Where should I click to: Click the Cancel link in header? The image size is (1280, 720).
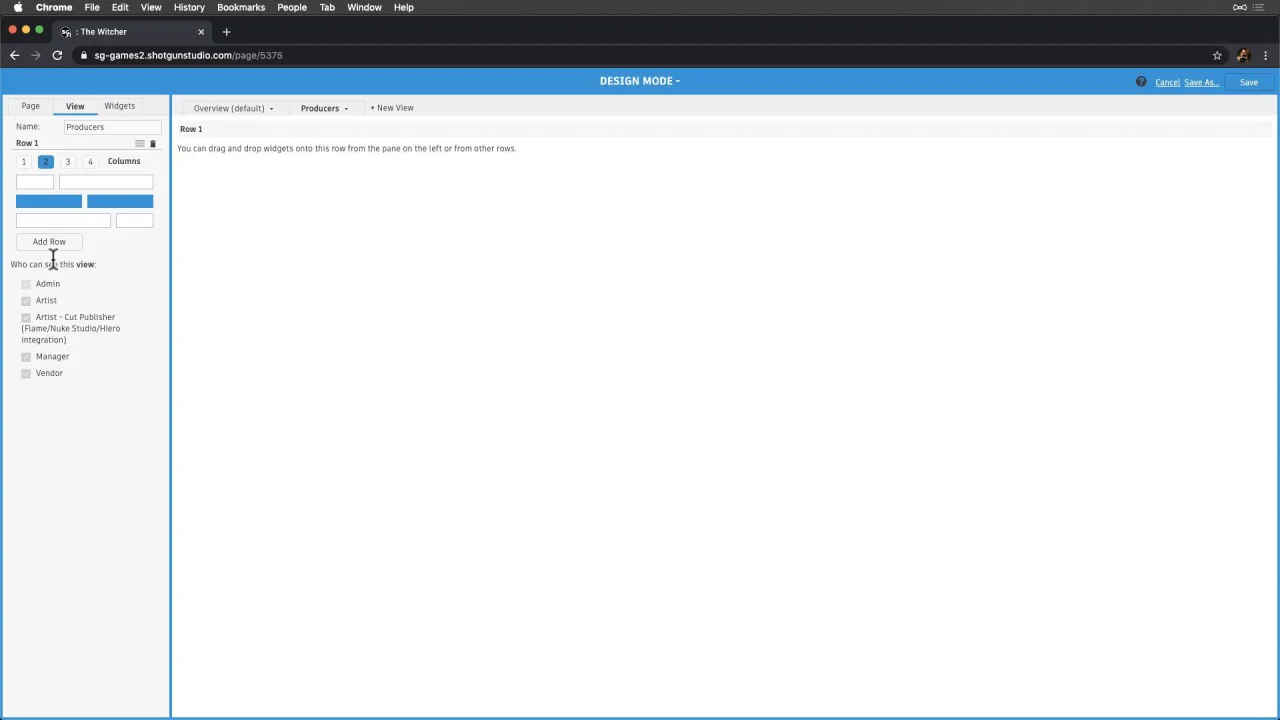click(1167, 82)
